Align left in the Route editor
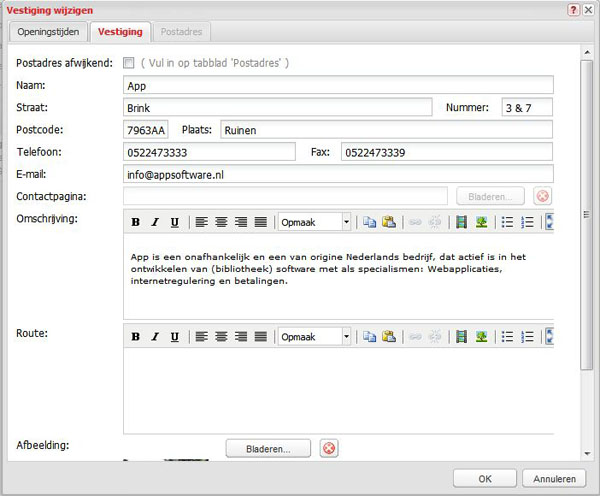 click(202, 336)
